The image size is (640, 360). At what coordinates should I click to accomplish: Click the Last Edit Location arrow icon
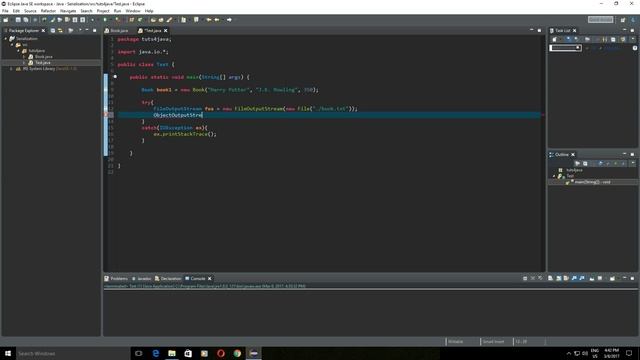click(209, 20)
